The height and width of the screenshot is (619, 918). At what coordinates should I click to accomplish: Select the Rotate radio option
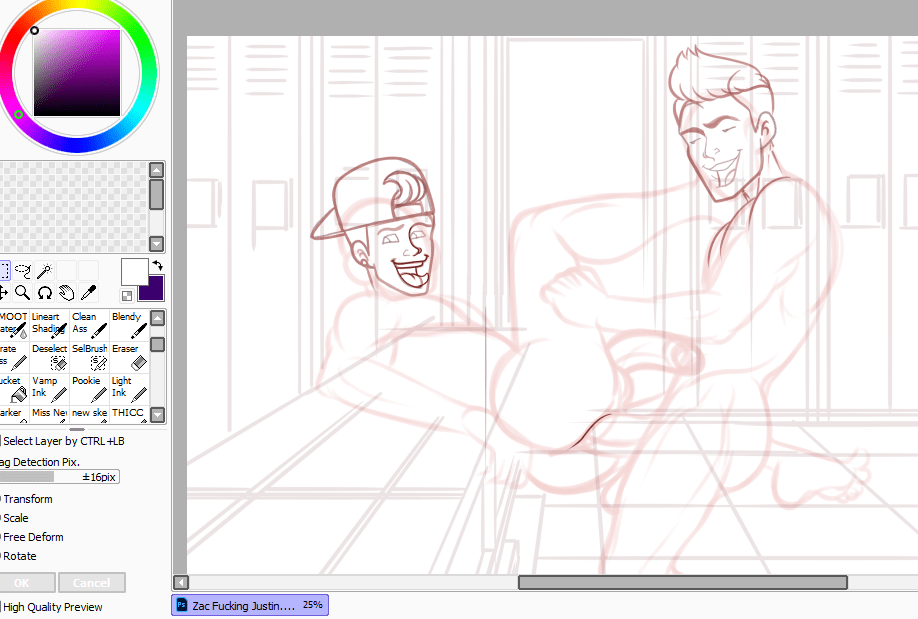(2, 556)
